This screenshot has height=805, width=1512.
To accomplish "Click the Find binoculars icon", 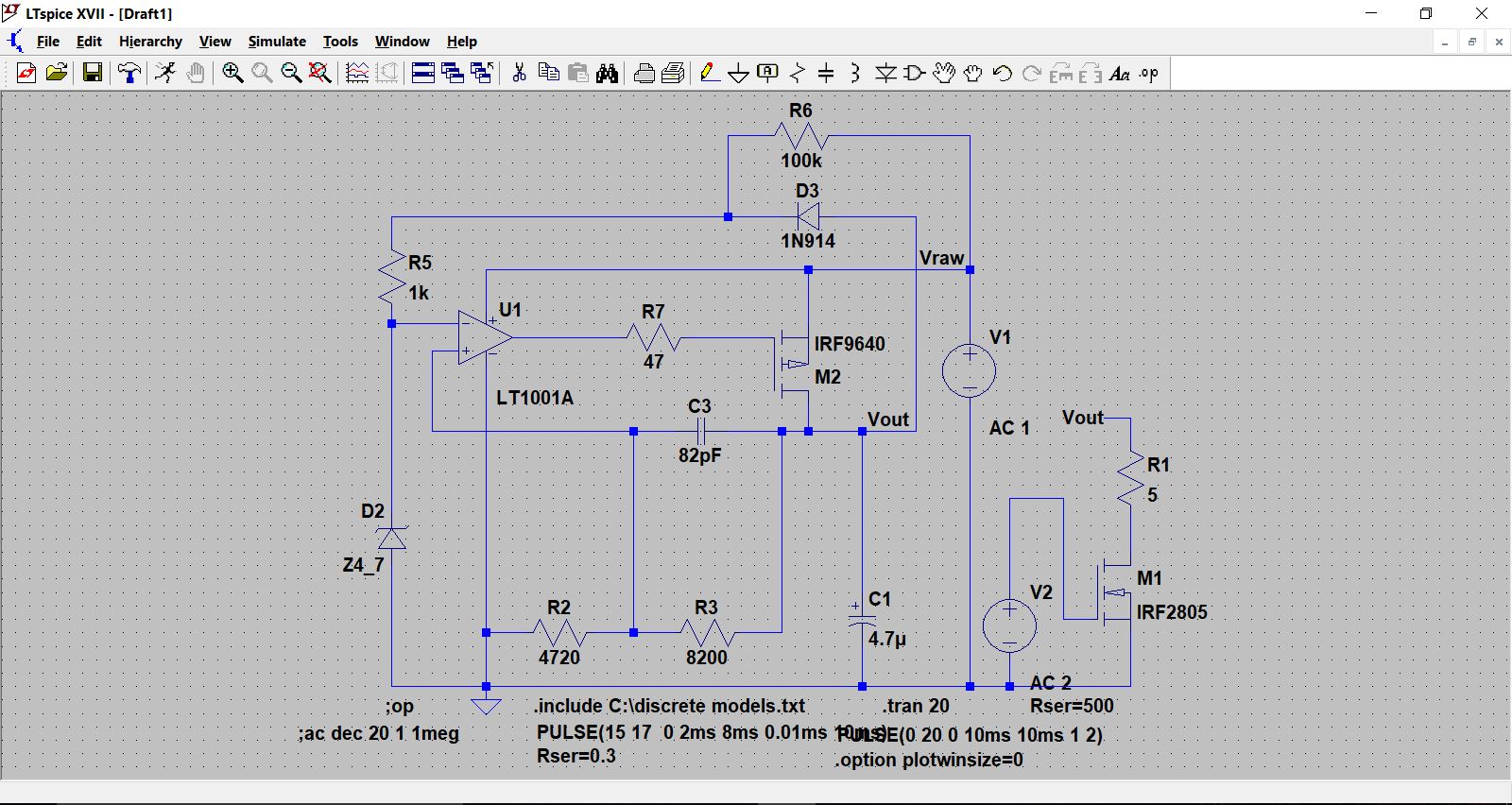I will pos(608,73).
